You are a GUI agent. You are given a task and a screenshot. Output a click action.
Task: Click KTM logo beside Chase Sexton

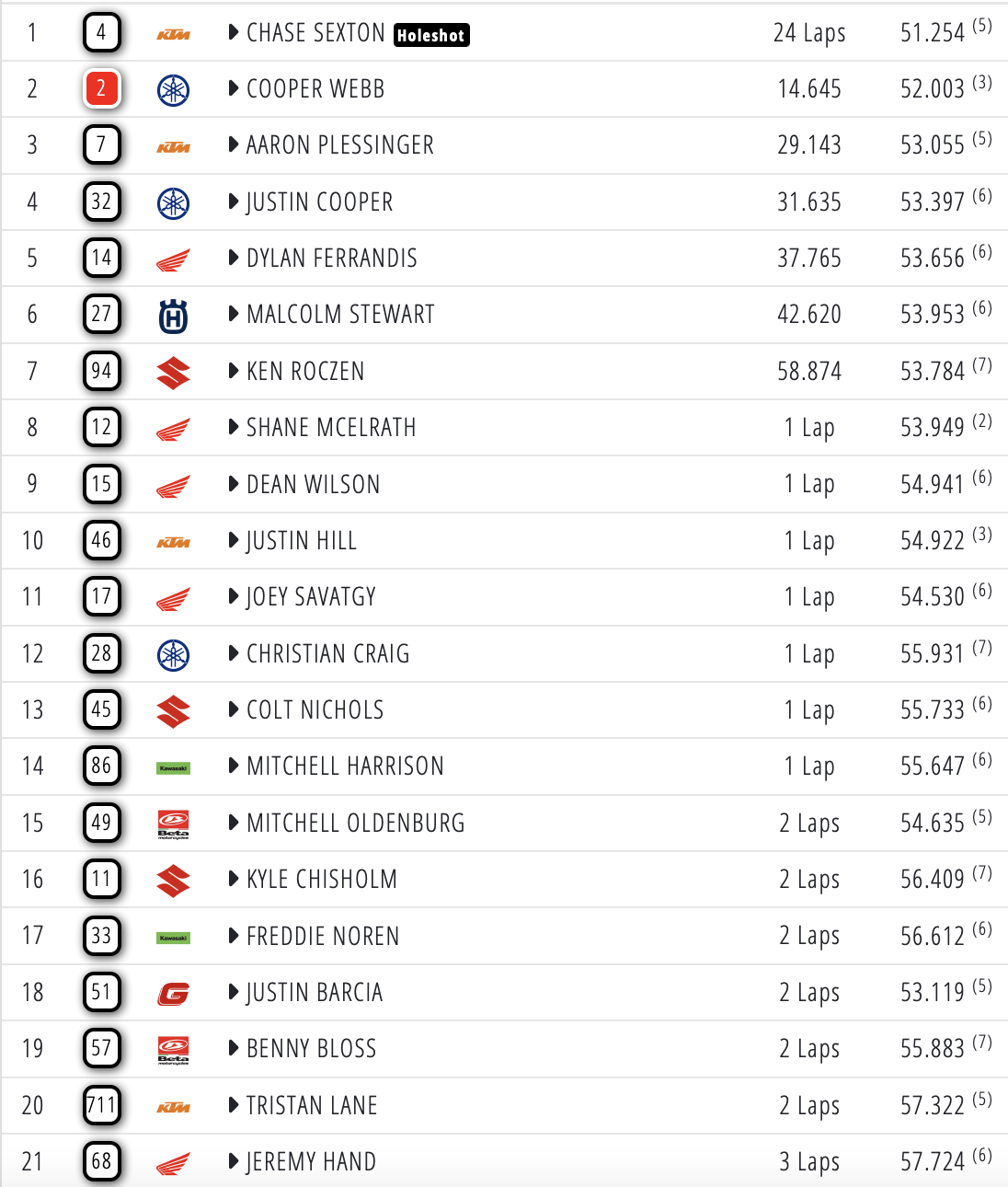pyautogui.click(x=173, y=34)
